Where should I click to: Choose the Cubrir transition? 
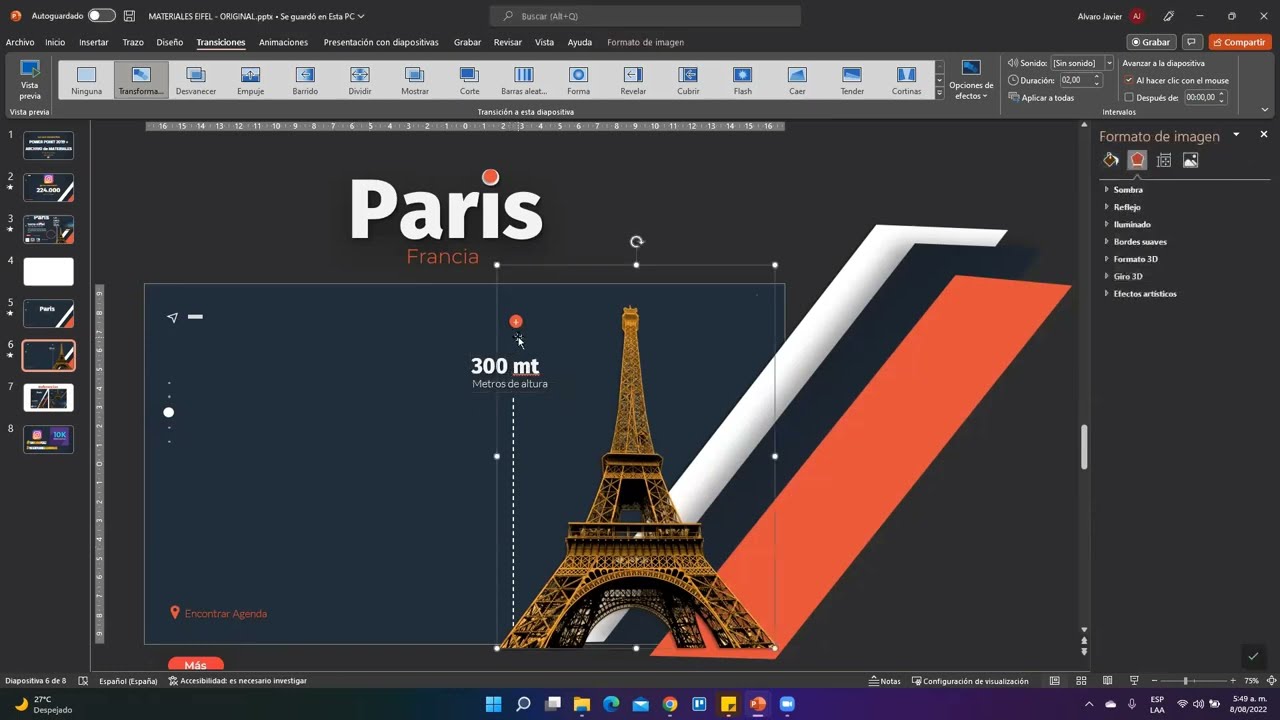pos(688,80)
